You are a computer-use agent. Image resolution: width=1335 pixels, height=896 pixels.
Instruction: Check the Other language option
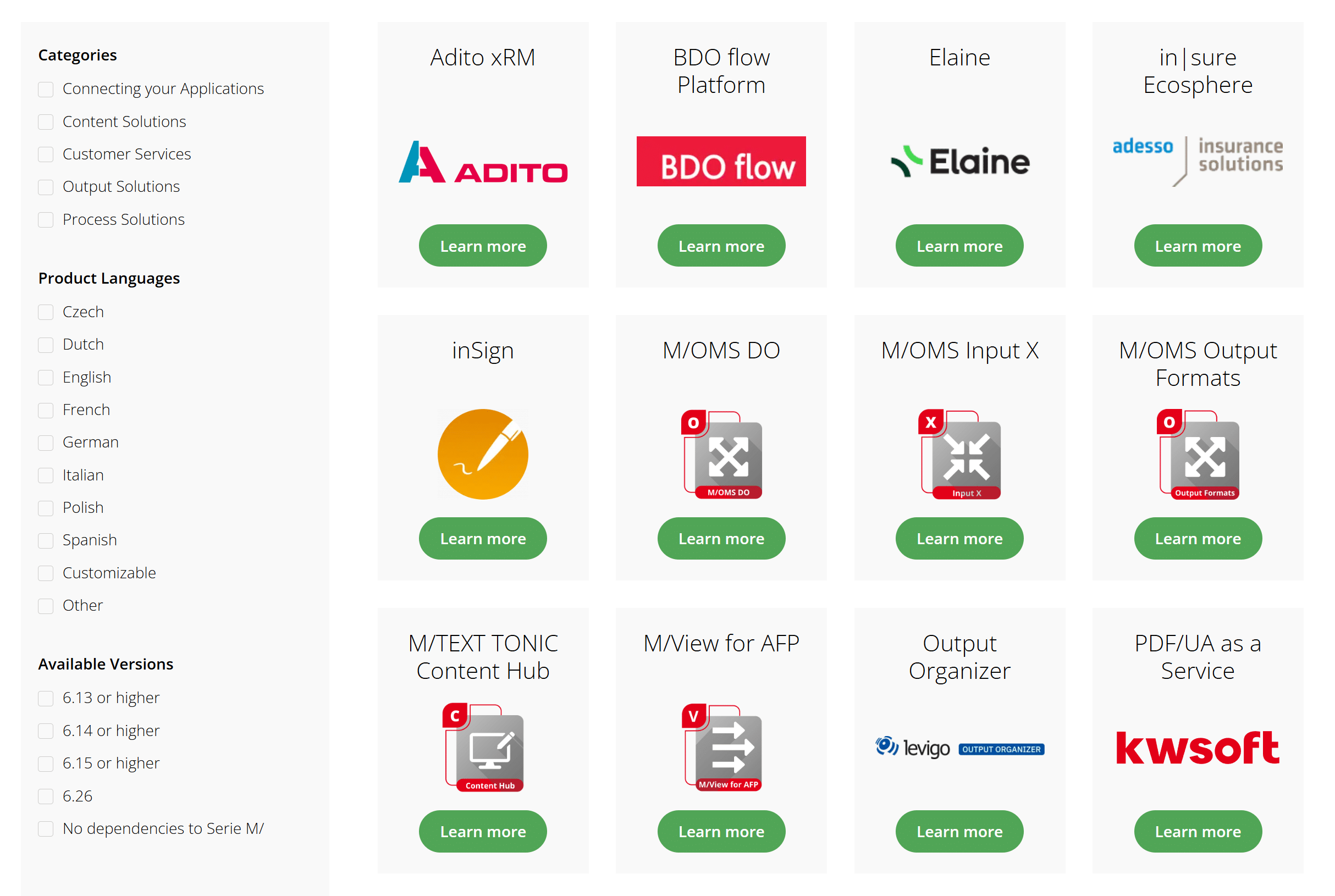click(46, 606)
